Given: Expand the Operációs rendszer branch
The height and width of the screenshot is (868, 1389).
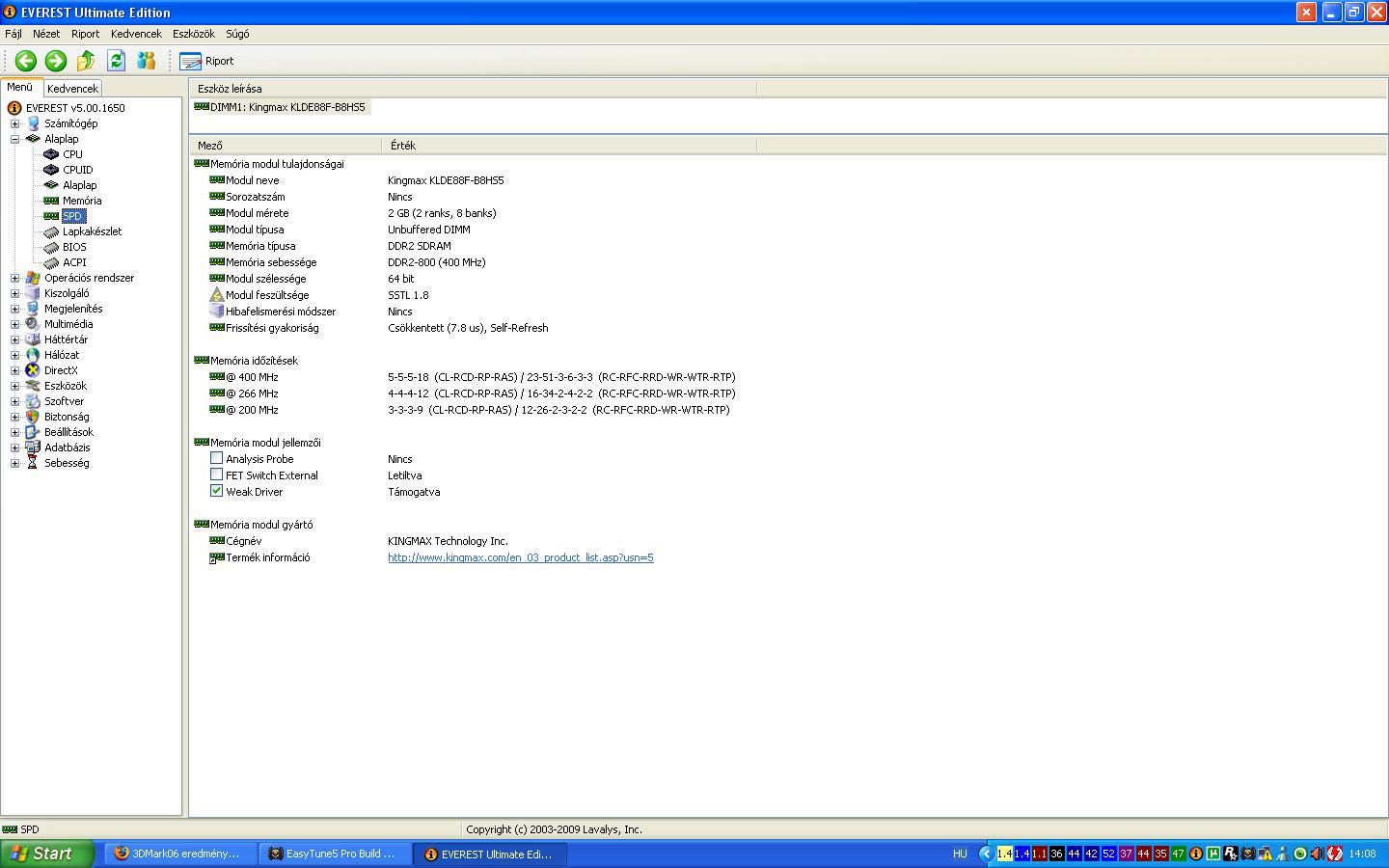Looking at the screenshot, I should point(14,278).
